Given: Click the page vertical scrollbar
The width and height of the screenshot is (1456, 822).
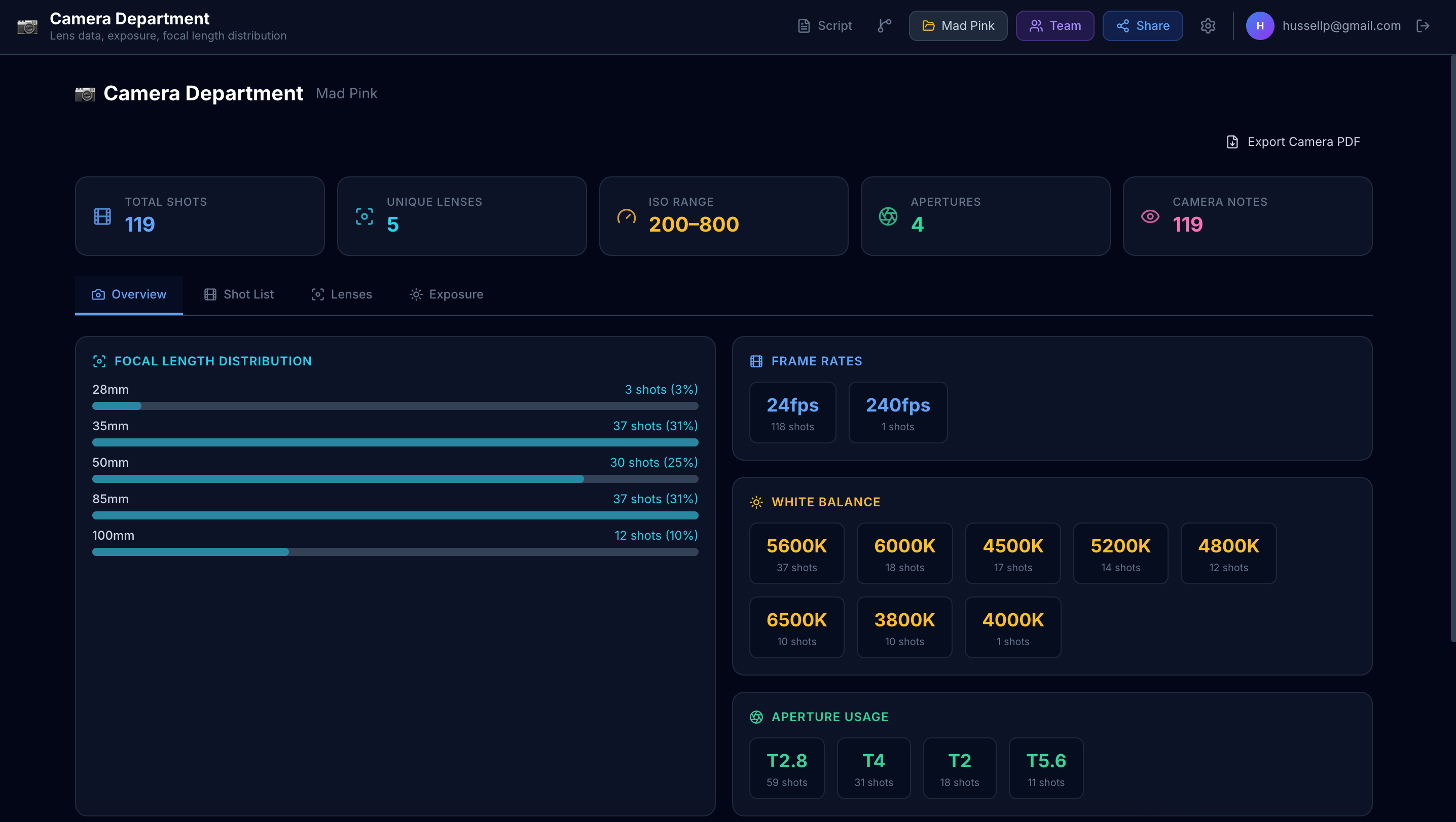Looking at the screenshot, I should tap(1452, 348).
